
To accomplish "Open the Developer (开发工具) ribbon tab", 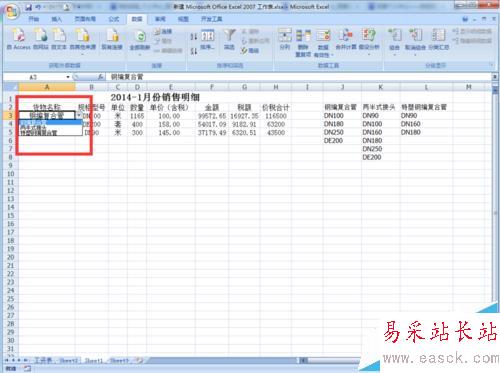I will point(212,19).
